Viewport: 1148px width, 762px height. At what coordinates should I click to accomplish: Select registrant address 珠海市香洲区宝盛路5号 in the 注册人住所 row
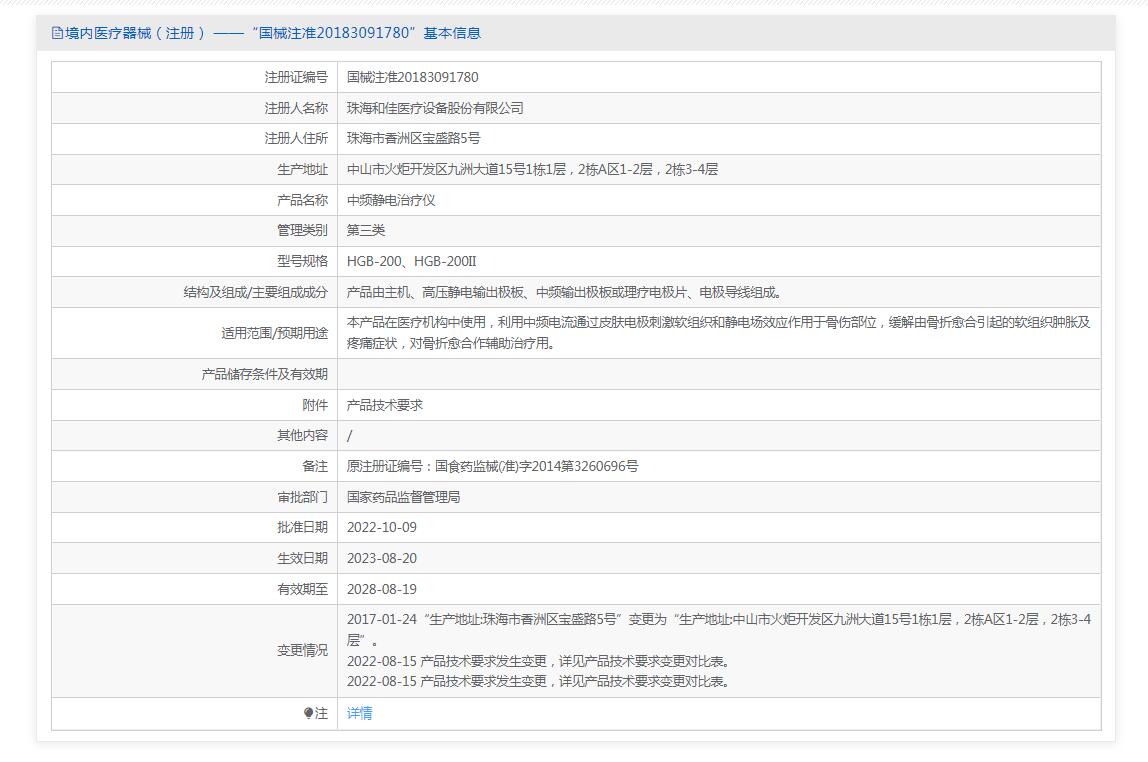coord(413,138)
